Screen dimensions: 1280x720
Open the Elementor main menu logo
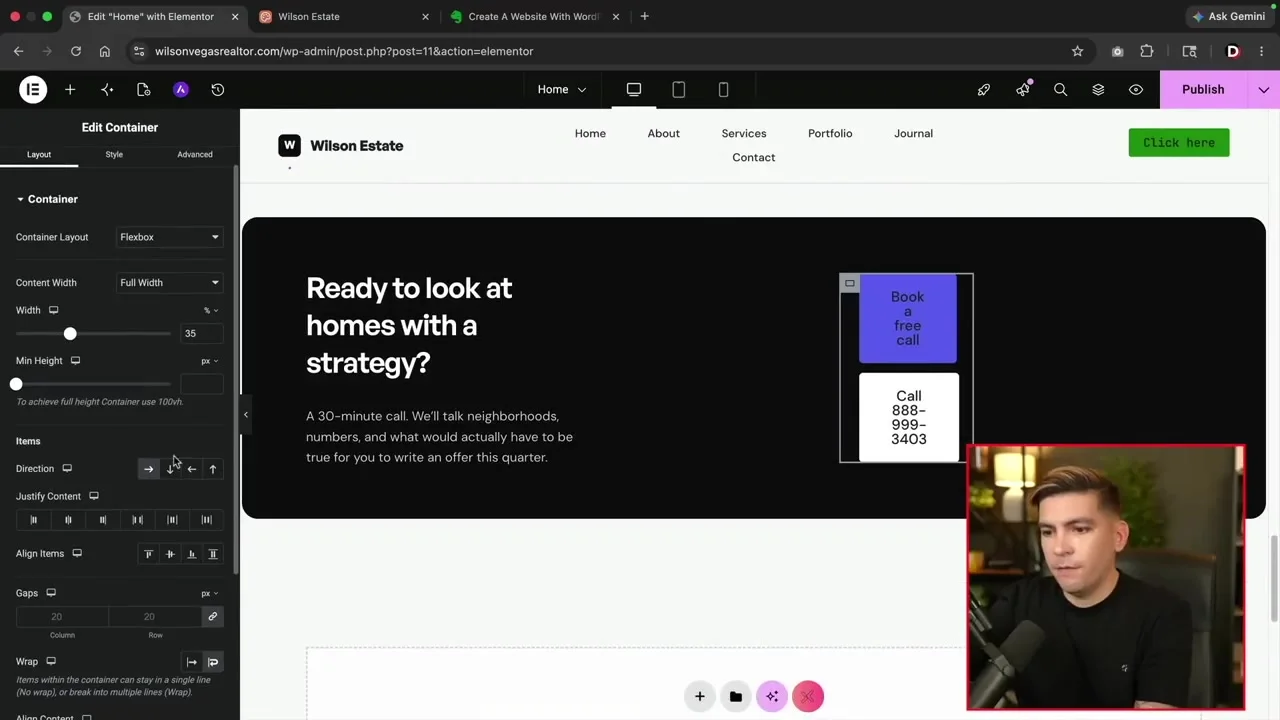click(33, 90)
